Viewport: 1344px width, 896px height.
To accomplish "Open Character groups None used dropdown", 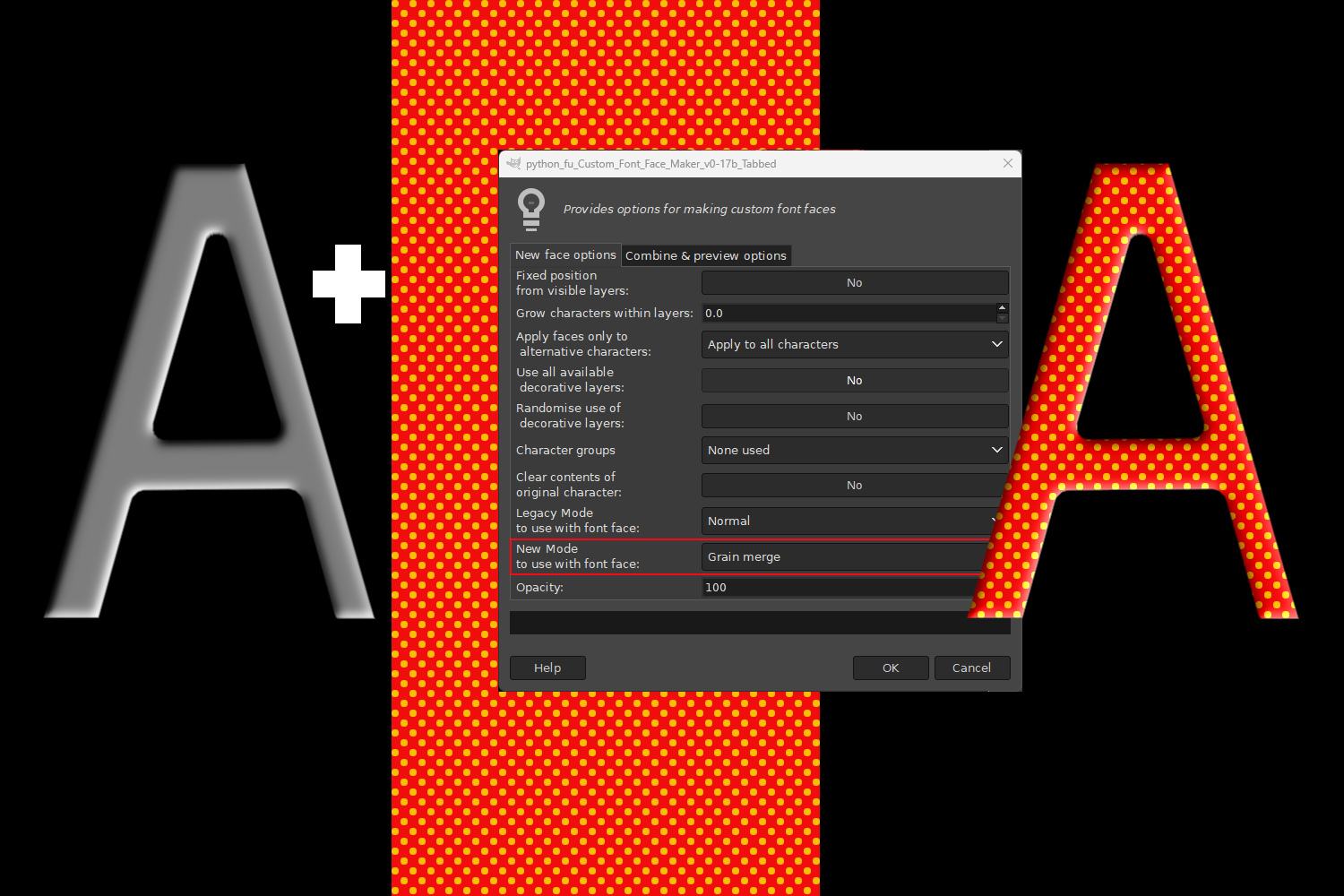I will click(855, 451).
